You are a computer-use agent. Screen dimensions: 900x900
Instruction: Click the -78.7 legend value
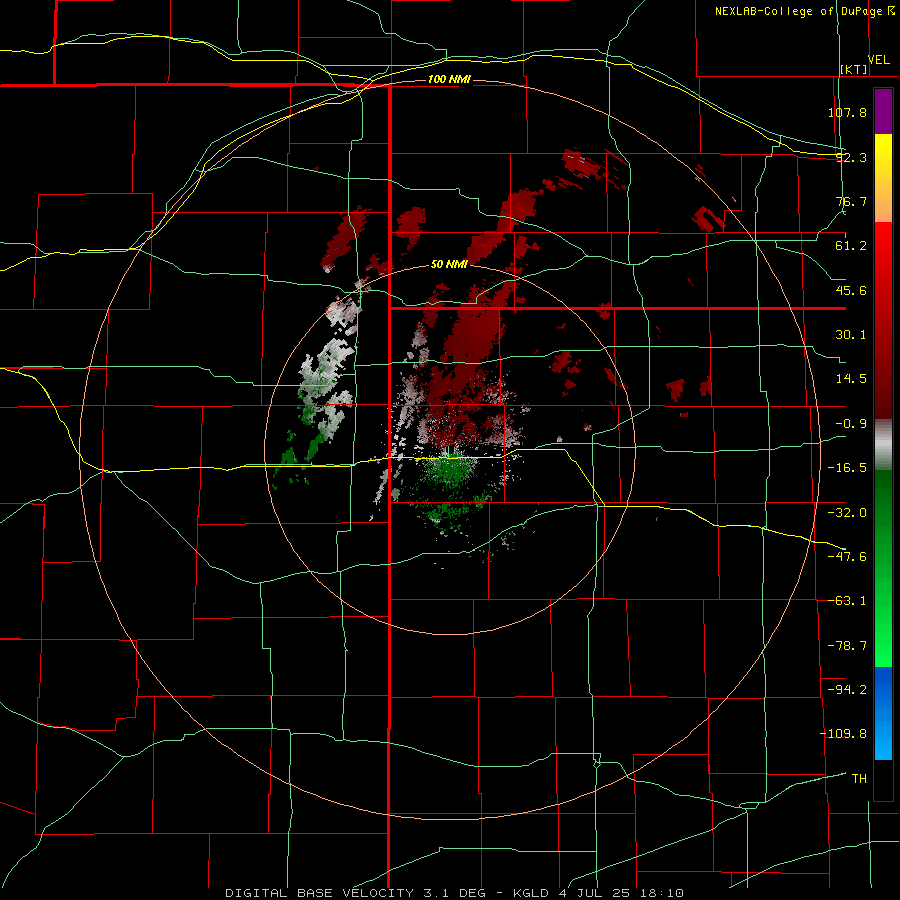coord(847,646)
